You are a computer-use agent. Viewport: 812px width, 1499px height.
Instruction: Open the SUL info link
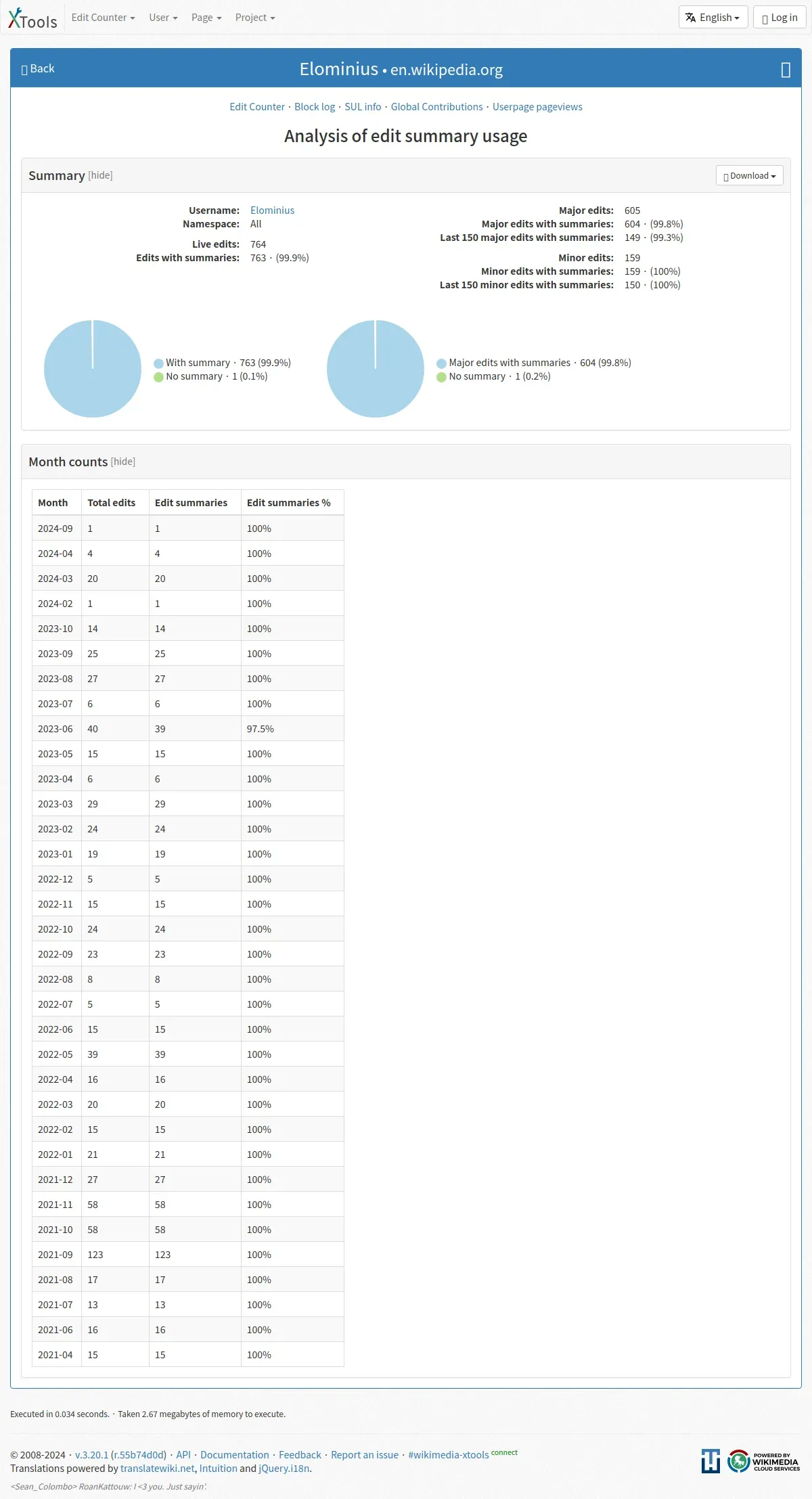click(363, 107)
